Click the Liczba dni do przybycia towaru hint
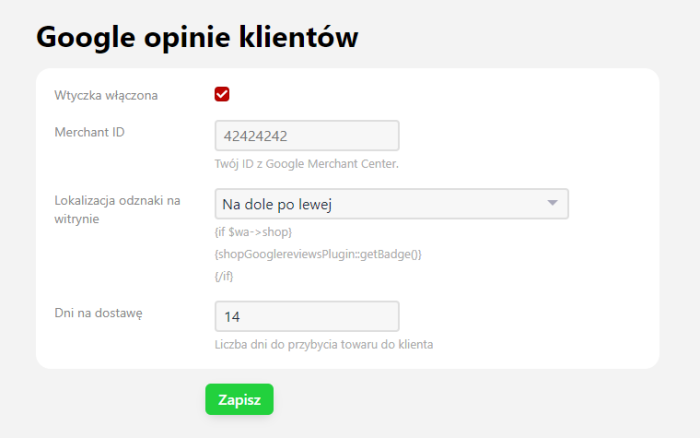700x438 pixels. click(324, 345)
